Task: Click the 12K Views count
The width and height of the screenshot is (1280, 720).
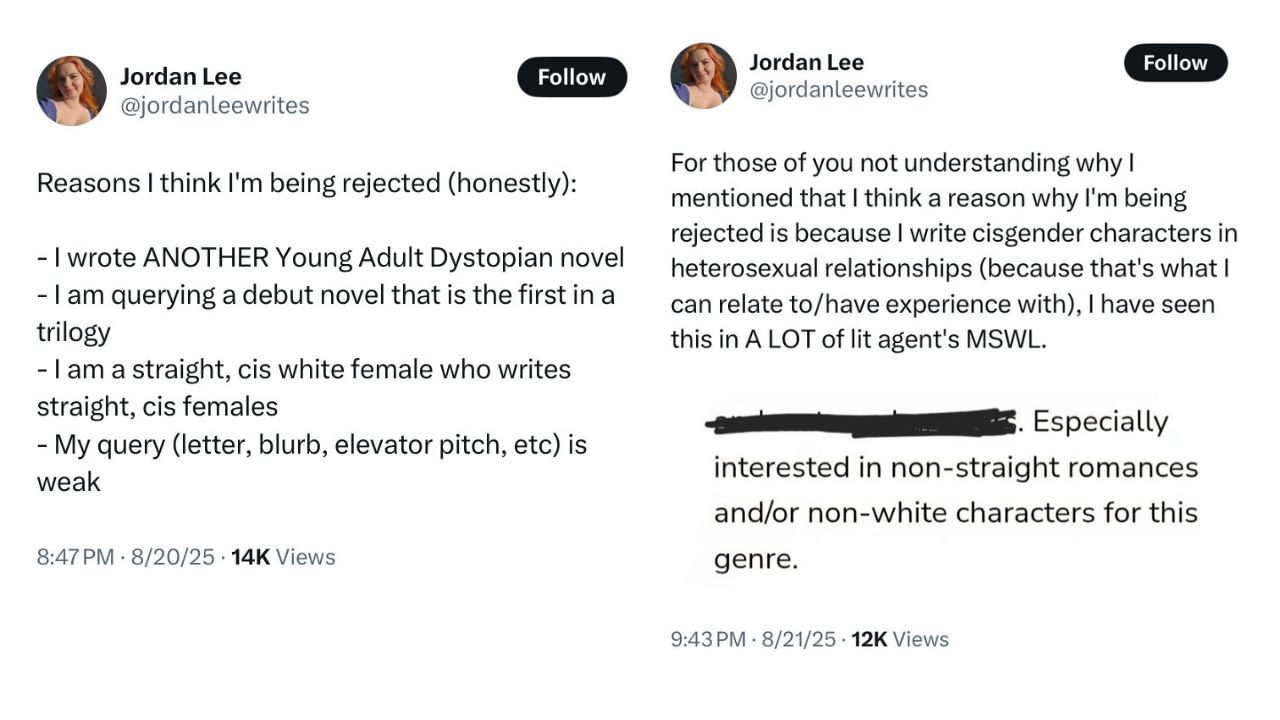Action: point(900,639)
